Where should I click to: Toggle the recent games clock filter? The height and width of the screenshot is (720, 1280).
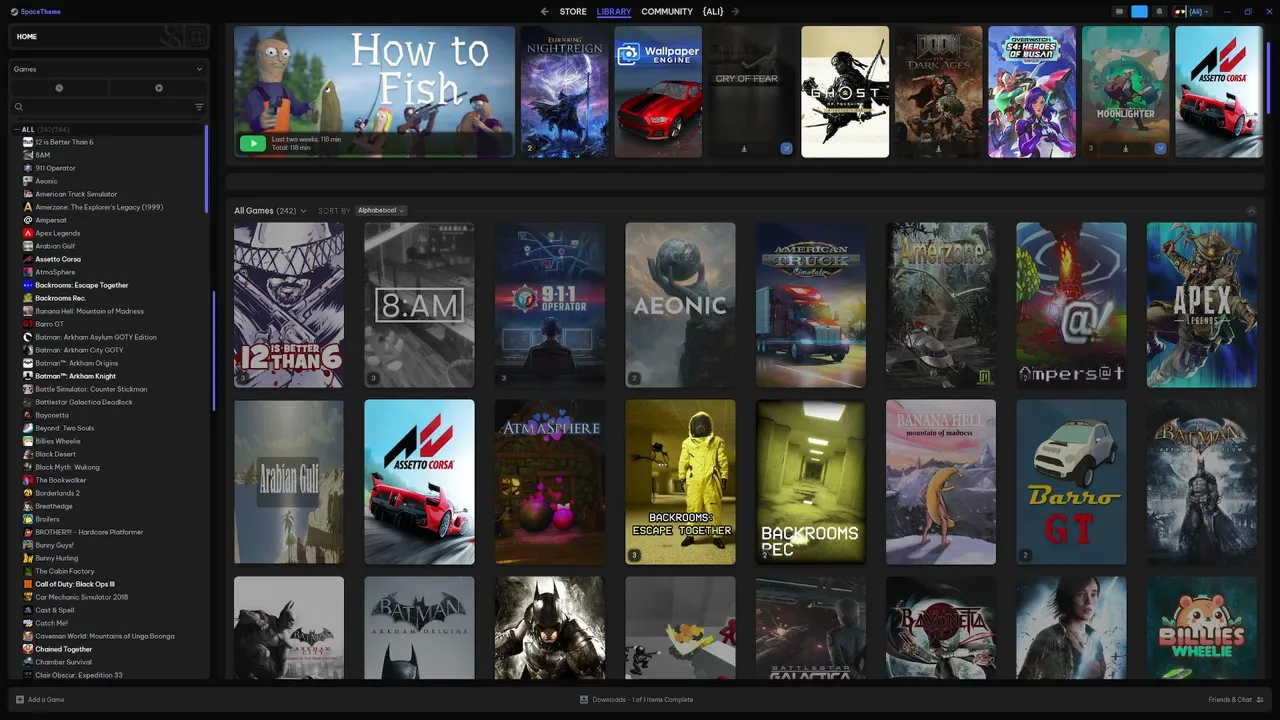tap(59, 88)
